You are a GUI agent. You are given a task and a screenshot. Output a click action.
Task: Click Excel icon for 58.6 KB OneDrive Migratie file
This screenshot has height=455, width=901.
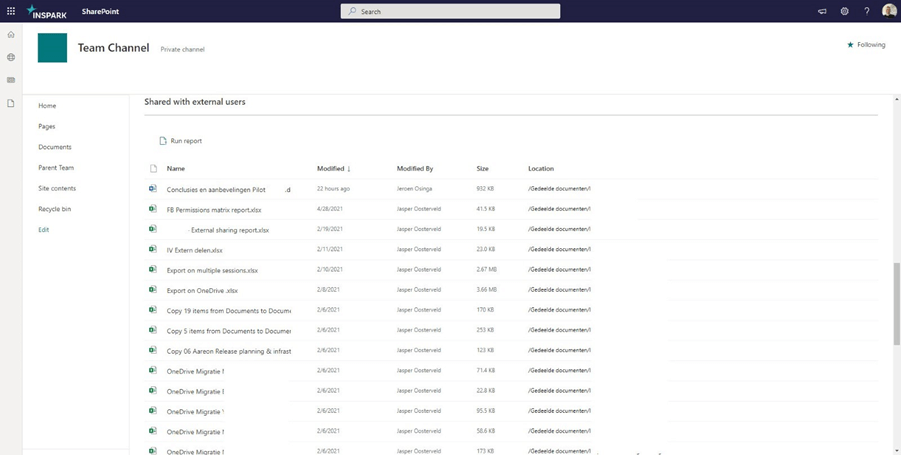(153, 431)
